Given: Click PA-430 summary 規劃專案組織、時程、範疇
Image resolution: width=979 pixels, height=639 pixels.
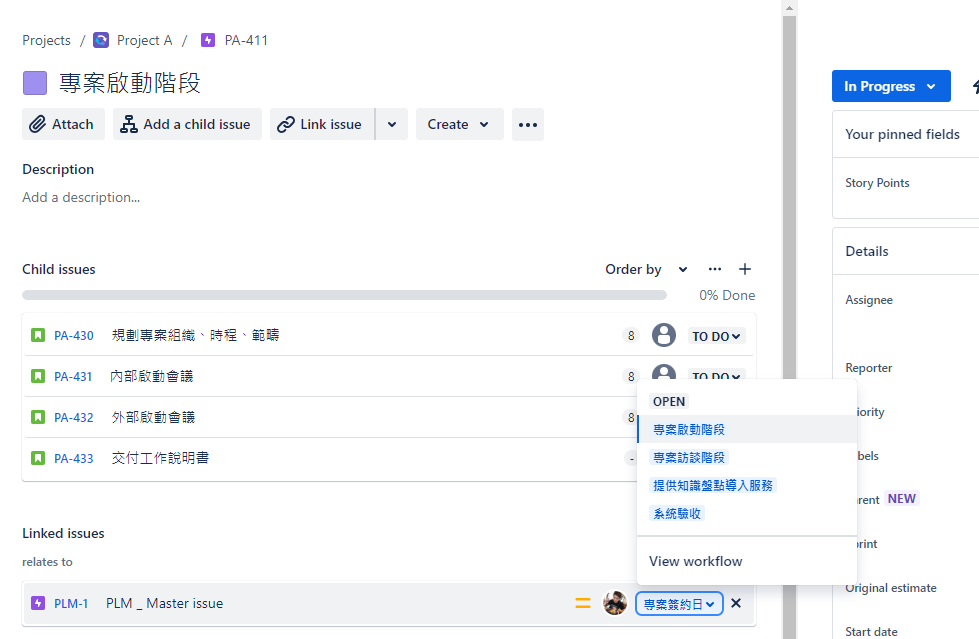Looking at the screenshot, I should click(x=195, y=335).
